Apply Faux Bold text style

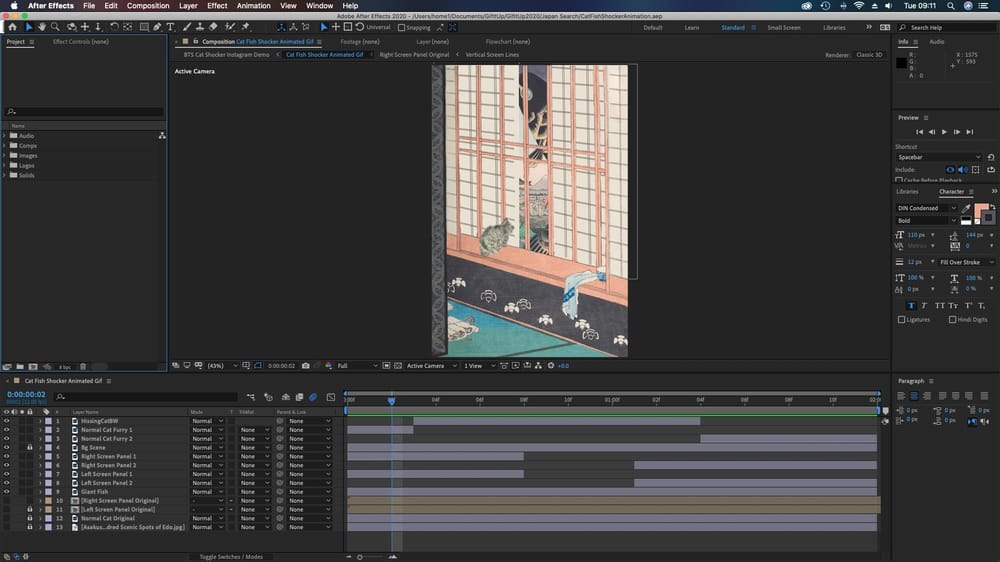(911, 306)
